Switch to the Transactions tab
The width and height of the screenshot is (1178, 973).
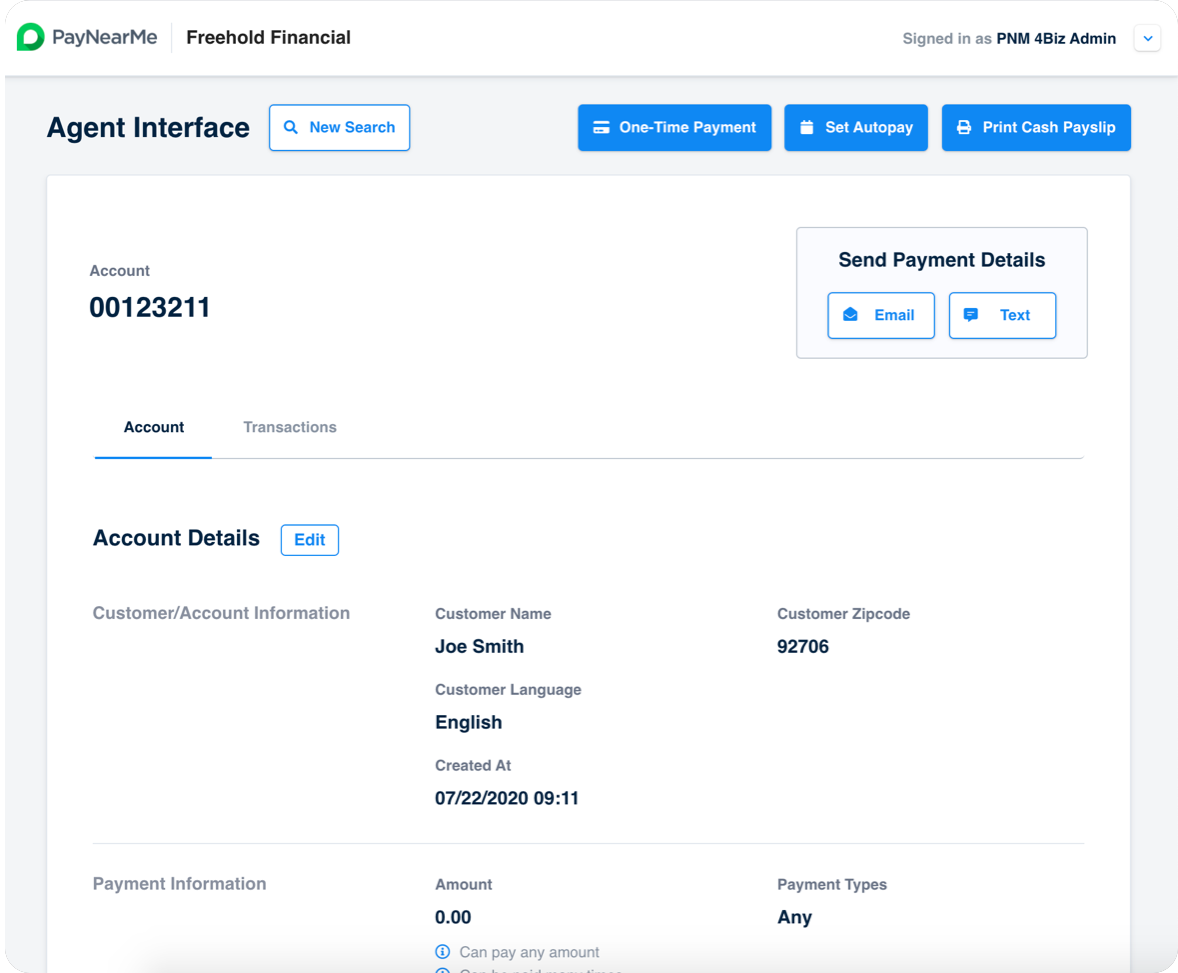(x=290, y=427)
